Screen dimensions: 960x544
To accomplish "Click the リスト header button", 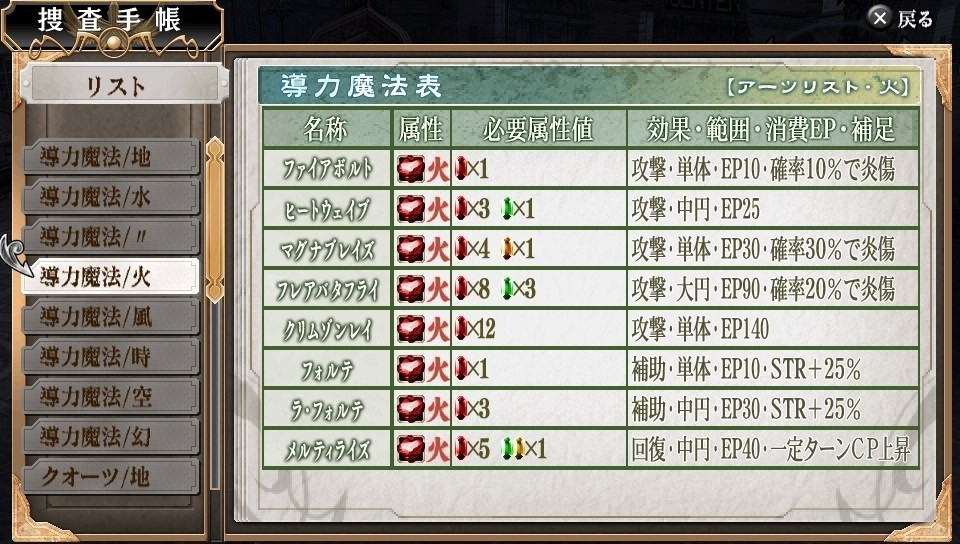I will click(124, 85).
